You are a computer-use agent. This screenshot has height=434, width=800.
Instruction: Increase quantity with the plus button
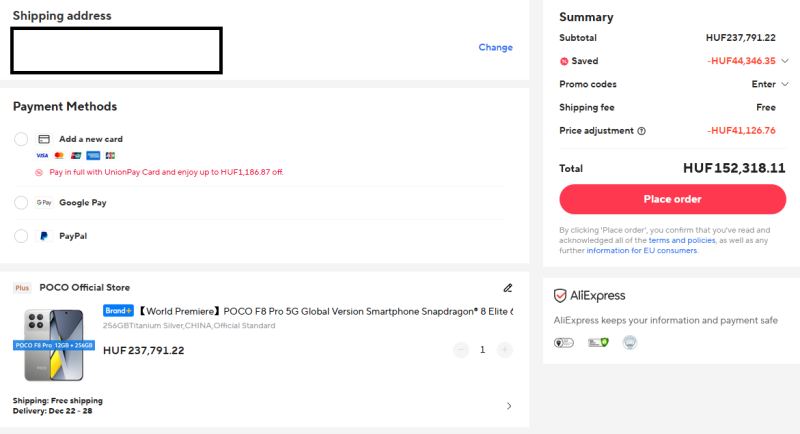tap(505, 349)
